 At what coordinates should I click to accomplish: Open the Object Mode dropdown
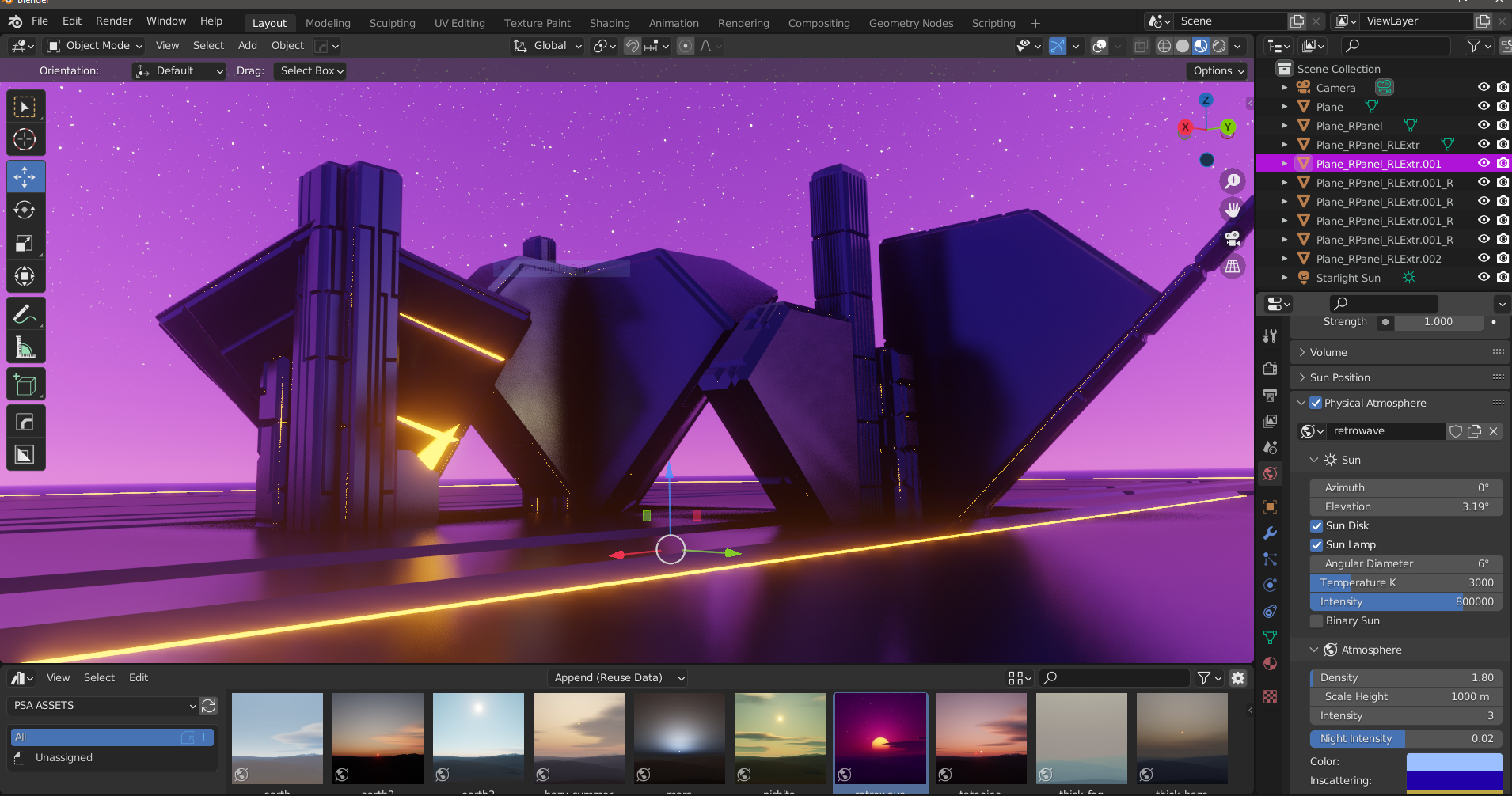[x=95, y=46]
